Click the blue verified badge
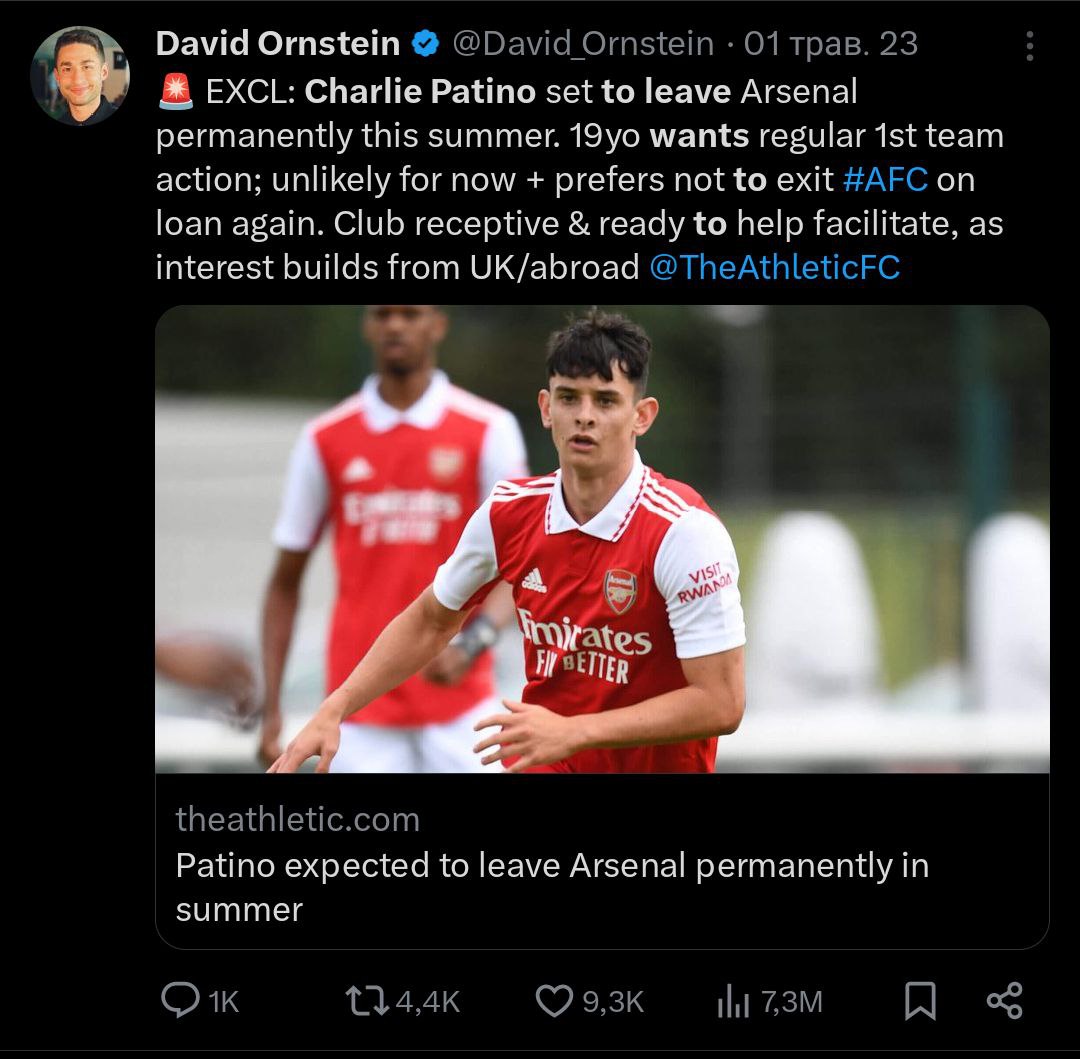1080x1059 pixels. click(425, 44)
